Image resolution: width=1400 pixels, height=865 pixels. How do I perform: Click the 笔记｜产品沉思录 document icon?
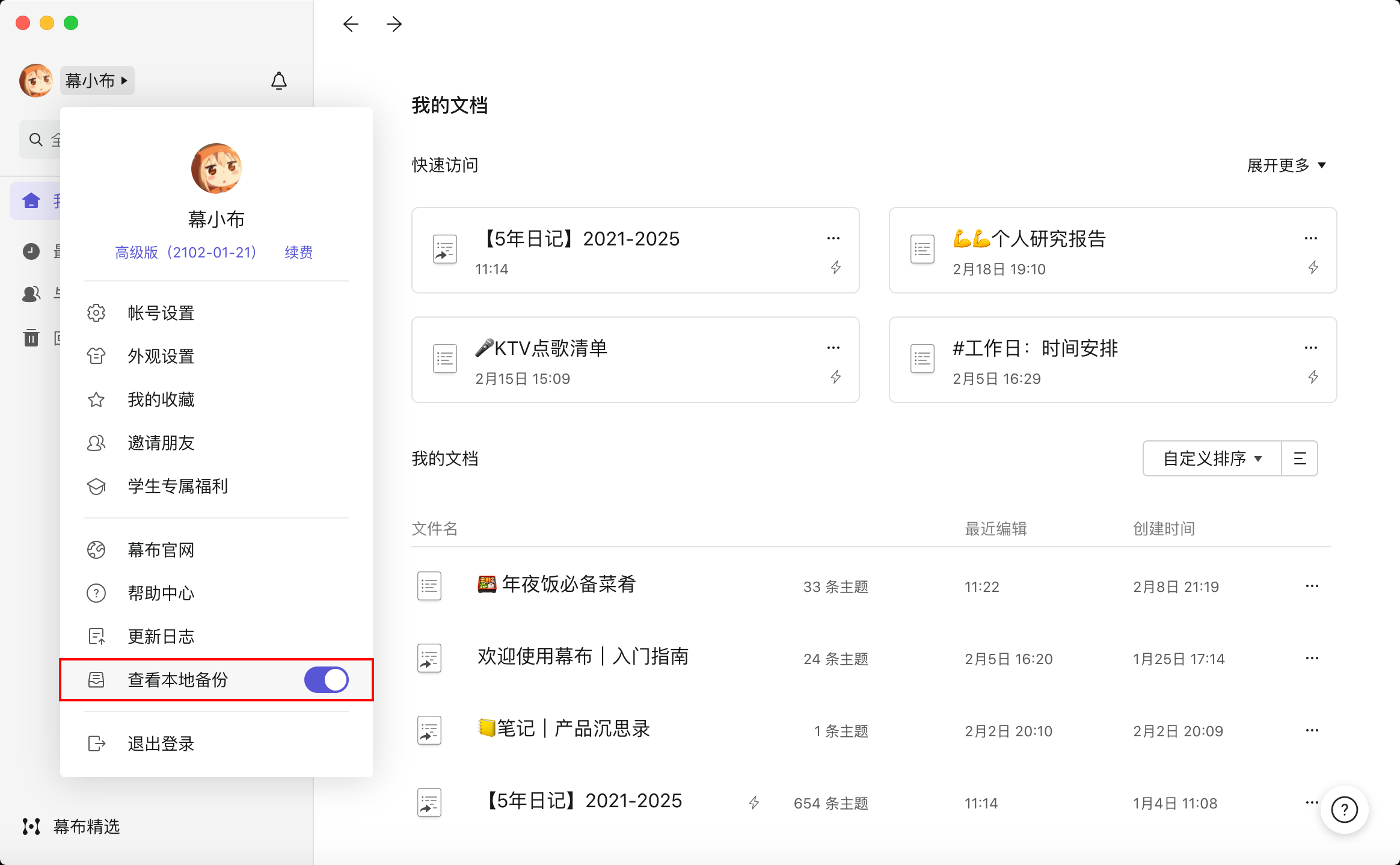pos(429,730)
